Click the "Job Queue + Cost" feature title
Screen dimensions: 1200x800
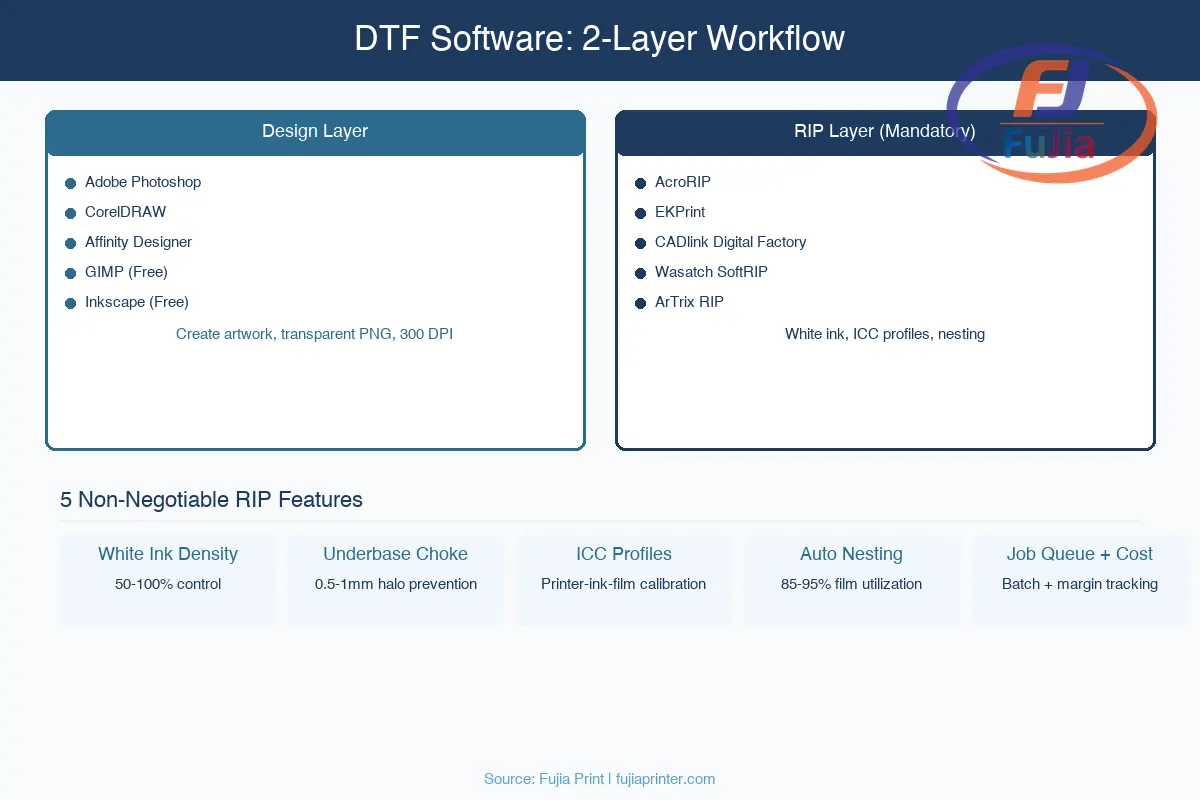(x=1080, y=554)
